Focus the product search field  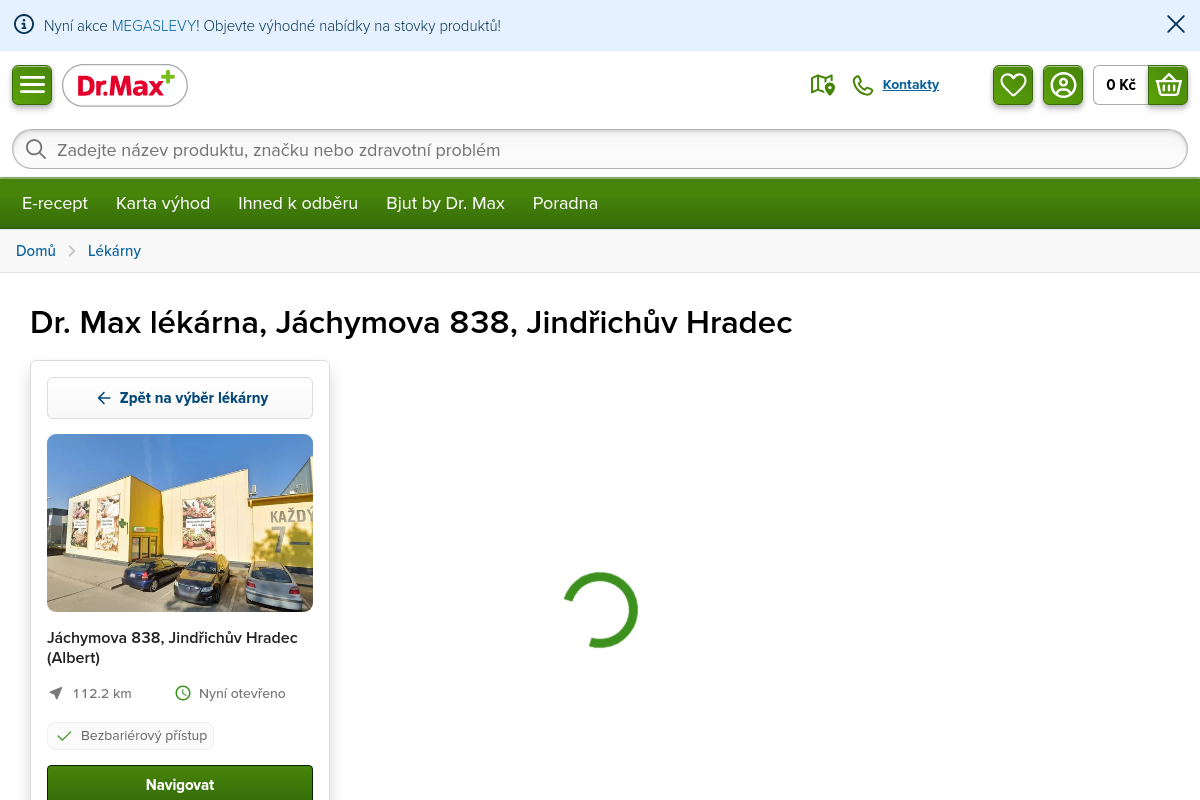point(600,150)
